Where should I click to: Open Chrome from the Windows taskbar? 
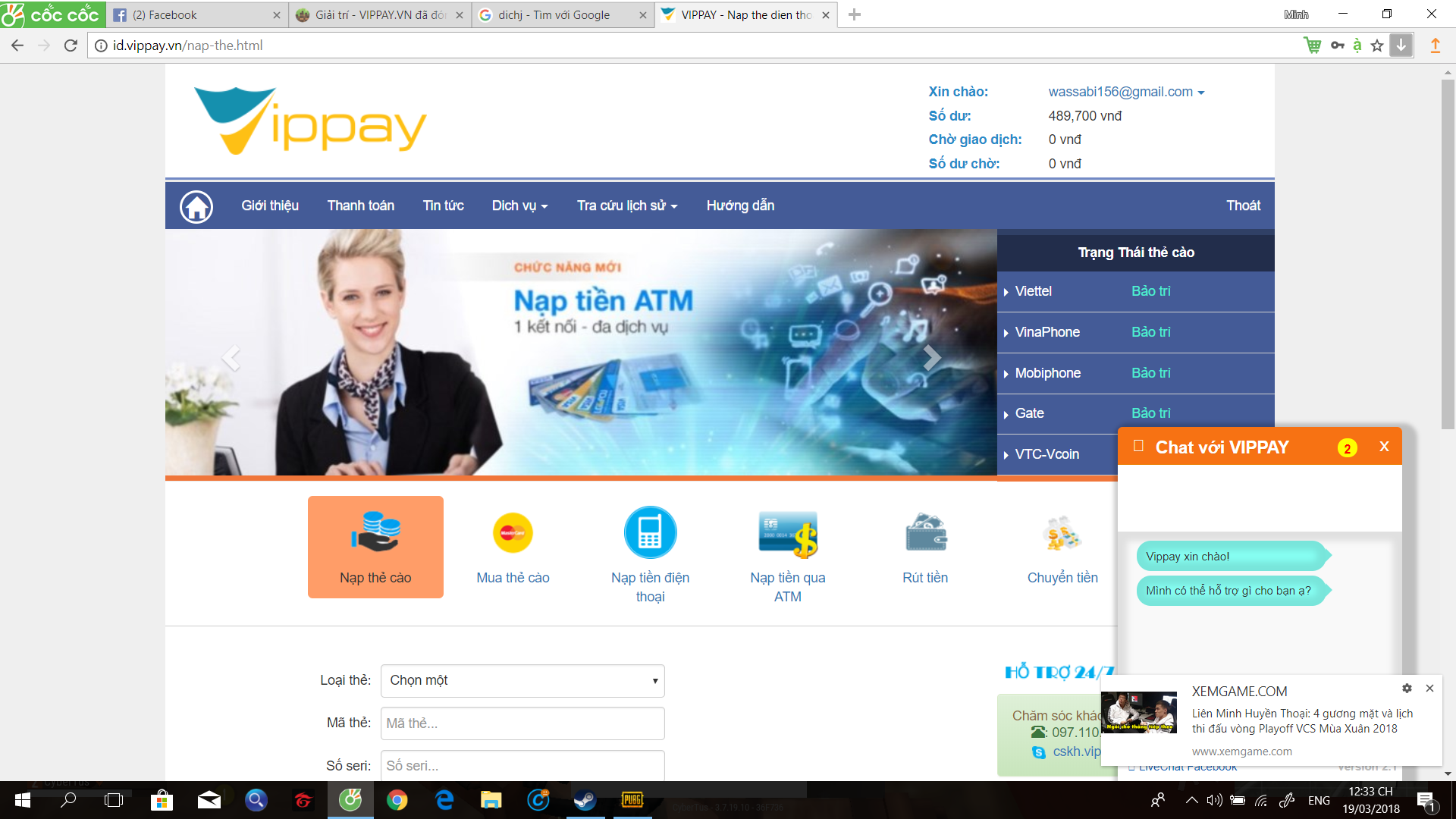point(397,800)
